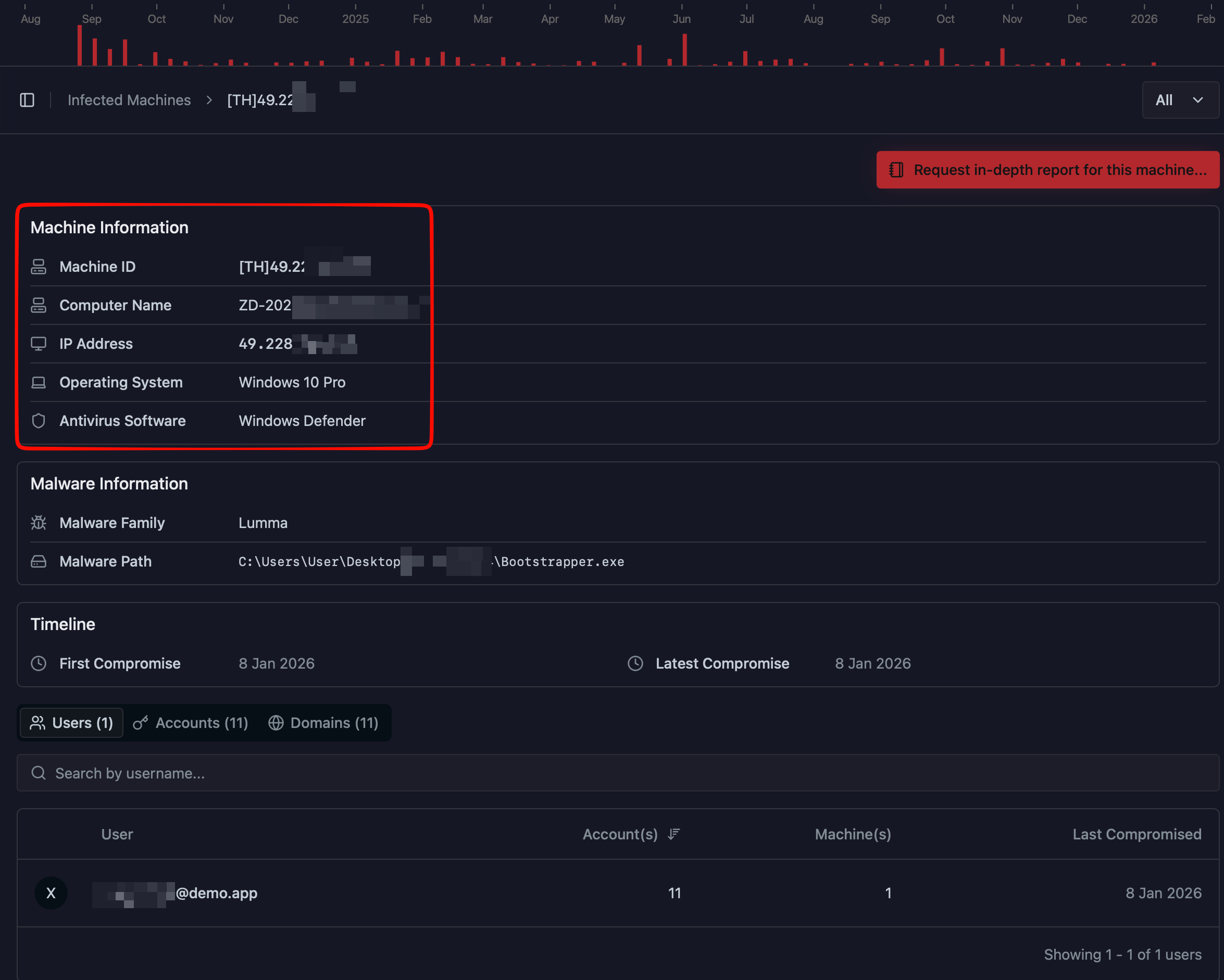Select the Users (1) tab
The height and width of the screenshot is (980, 1224).
(x=71, y=723)
